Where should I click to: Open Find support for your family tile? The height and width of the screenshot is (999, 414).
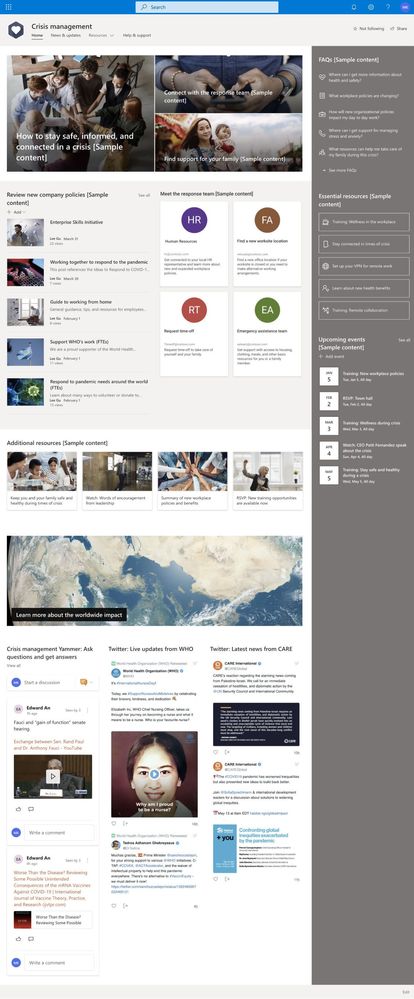click(229, 143)
